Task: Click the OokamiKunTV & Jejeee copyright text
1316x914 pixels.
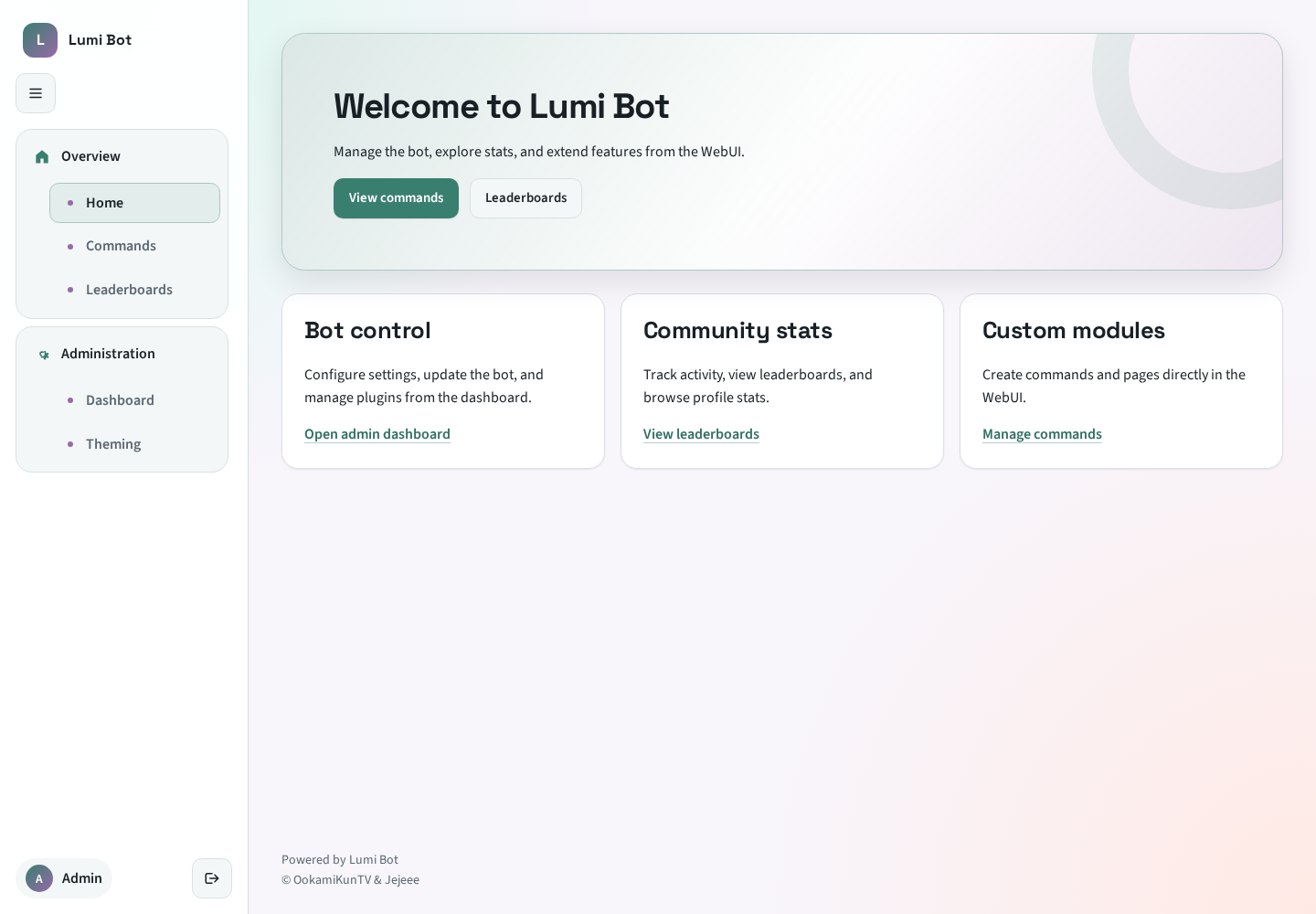Action: [x=350, y=880]
